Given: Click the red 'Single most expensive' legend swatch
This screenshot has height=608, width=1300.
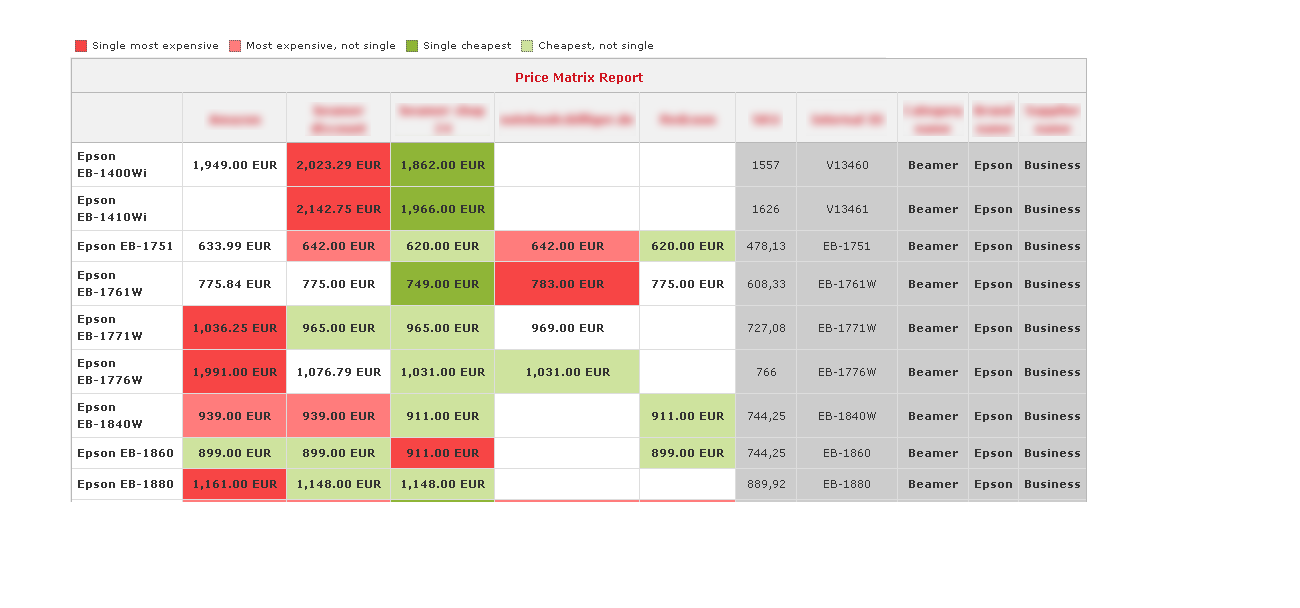Looking at the screenshot, I should [81, 46].
